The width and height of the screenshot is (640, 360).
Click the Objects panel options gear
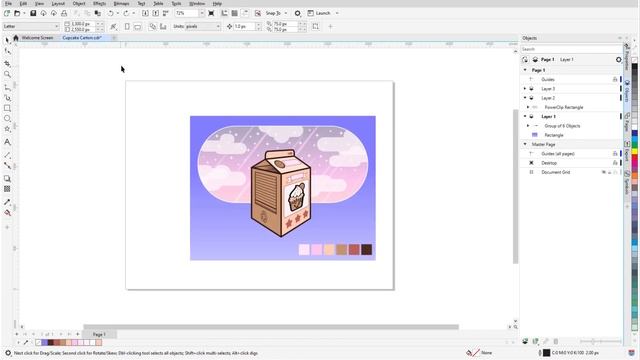618,60
